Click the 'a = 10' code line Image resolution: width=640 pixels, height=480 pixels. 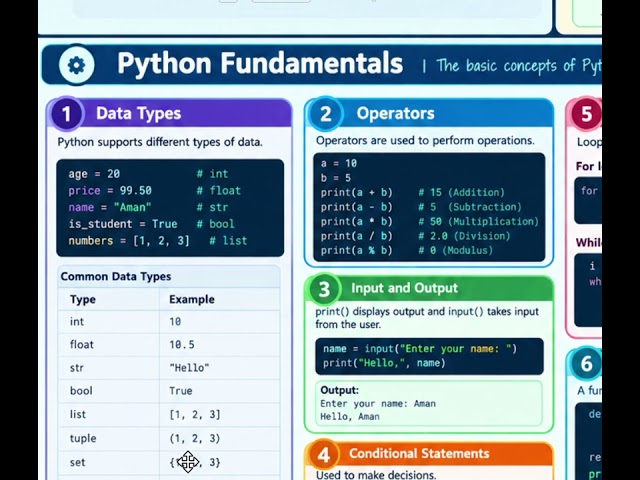coord(339,164)
